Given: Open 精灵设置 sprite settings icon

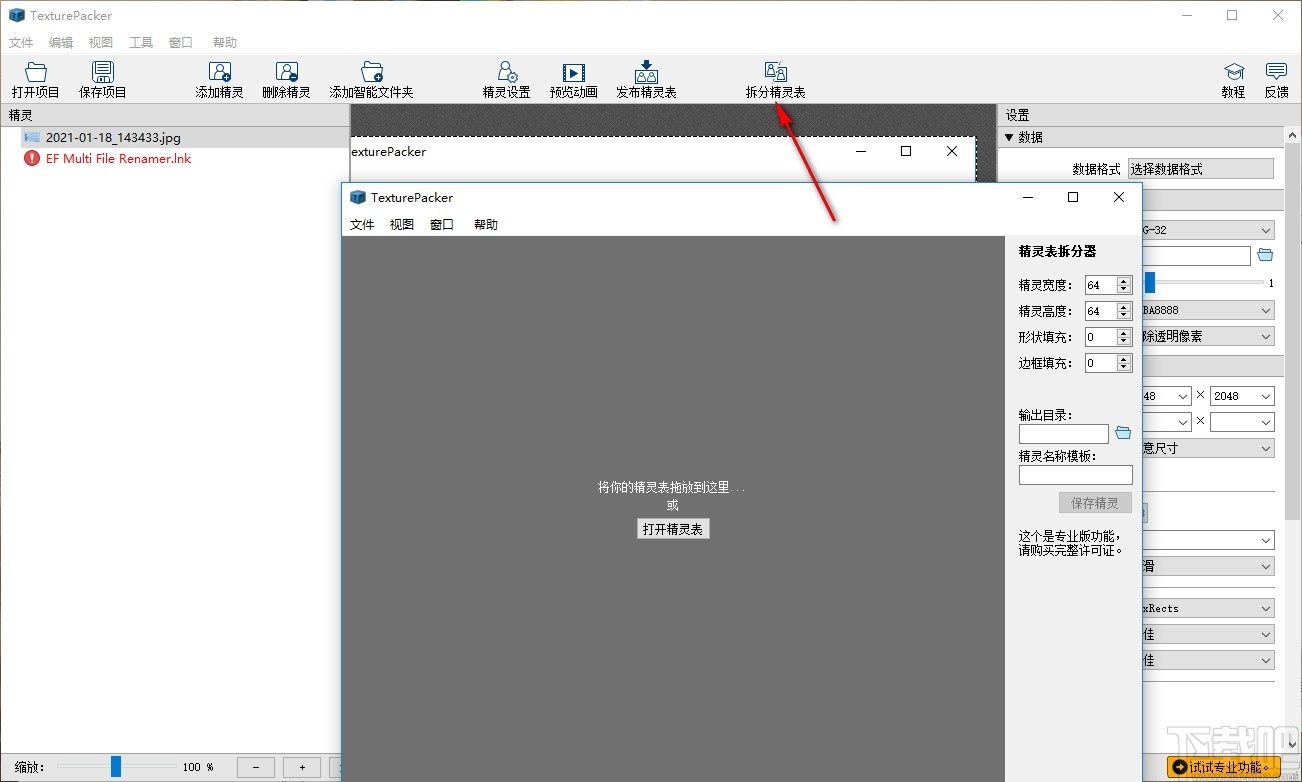Looking at the screenshot, I should [x=507, y=80].
